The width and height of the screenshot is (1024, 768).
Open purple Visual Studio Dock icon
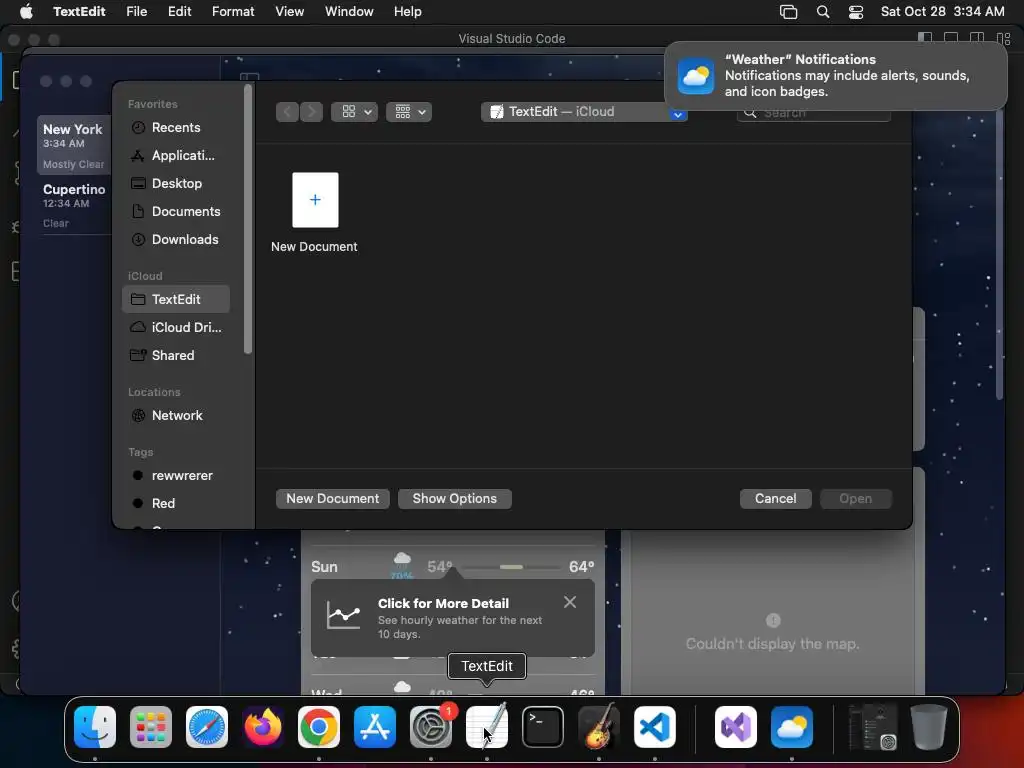coord(736,727)
